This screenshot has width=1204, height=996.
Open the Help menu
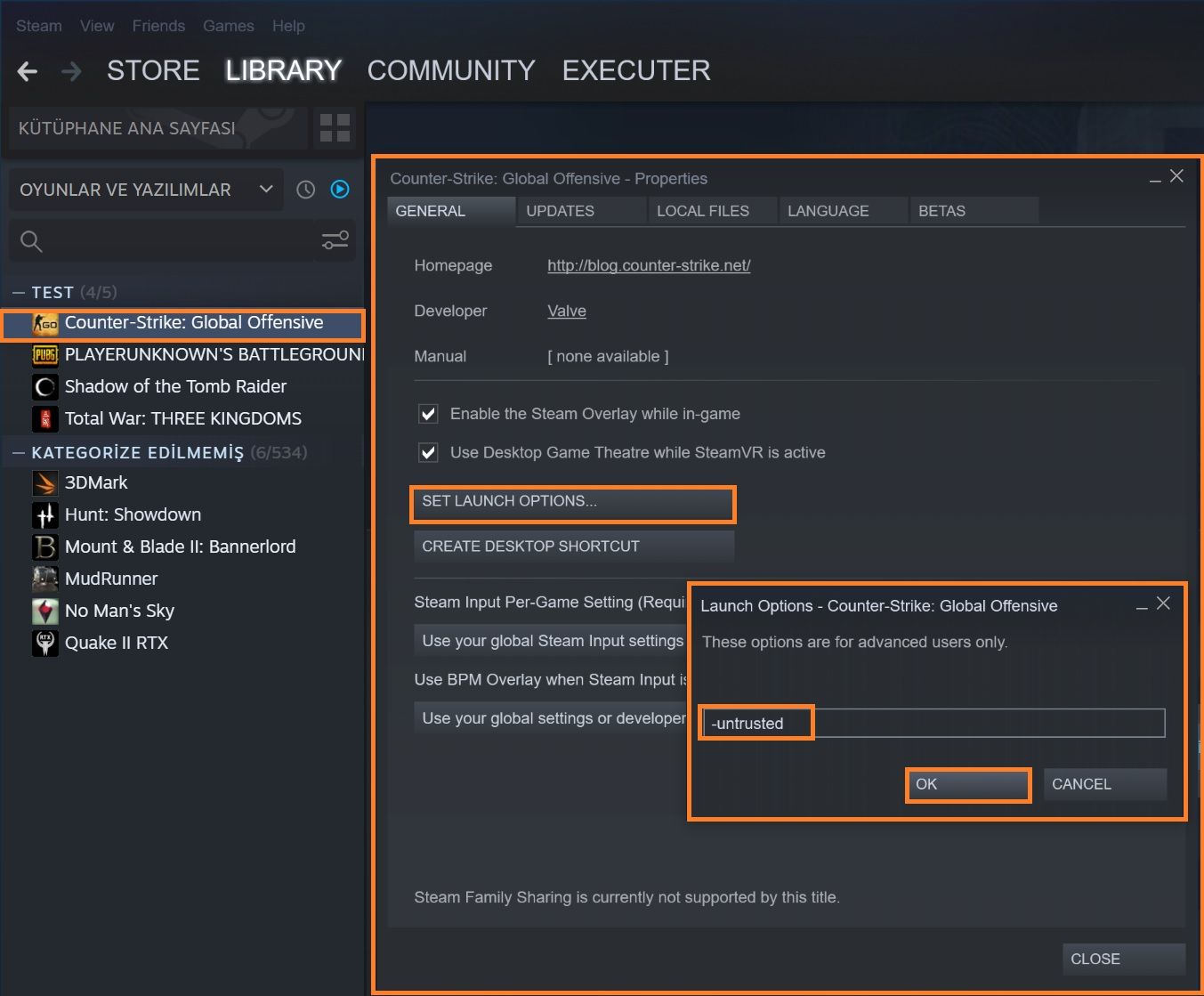point(288,27)
